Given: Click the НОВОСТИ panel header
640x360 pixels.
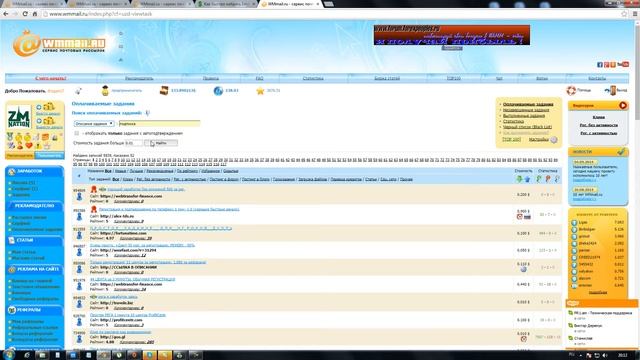Looking at the screenshot, I should coord(598,152).
